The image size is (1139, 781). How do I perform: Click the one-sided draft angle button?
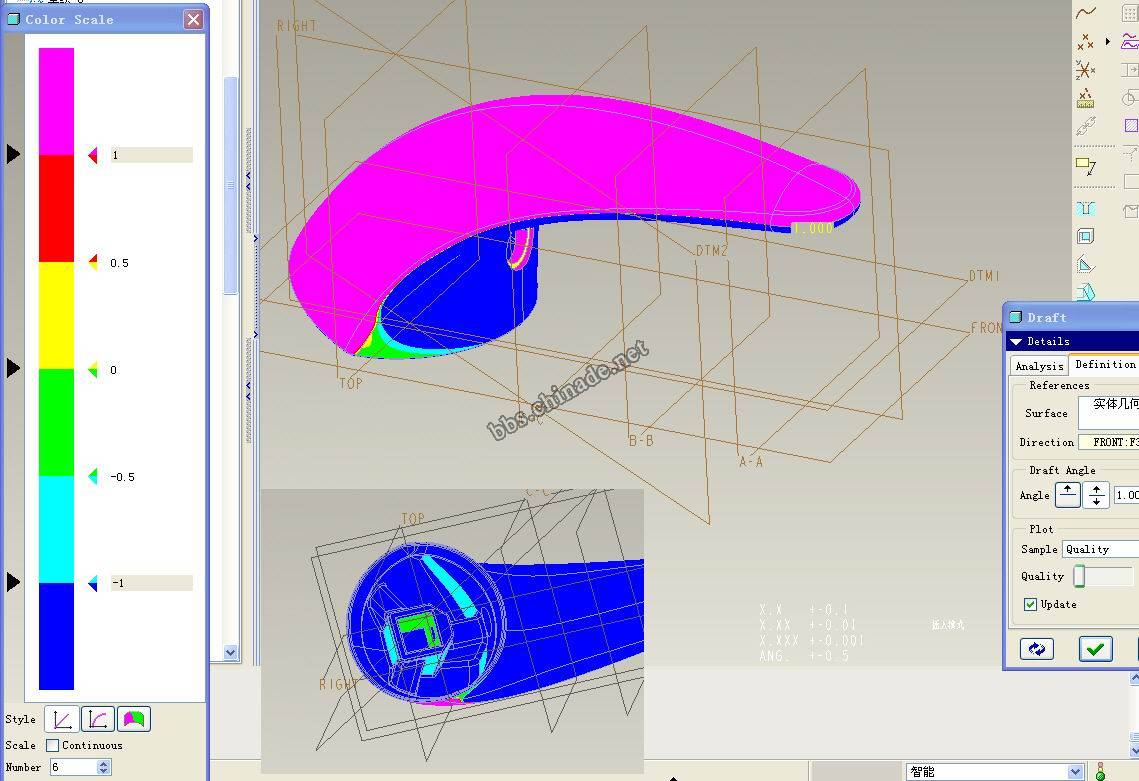click(1067, 495)
